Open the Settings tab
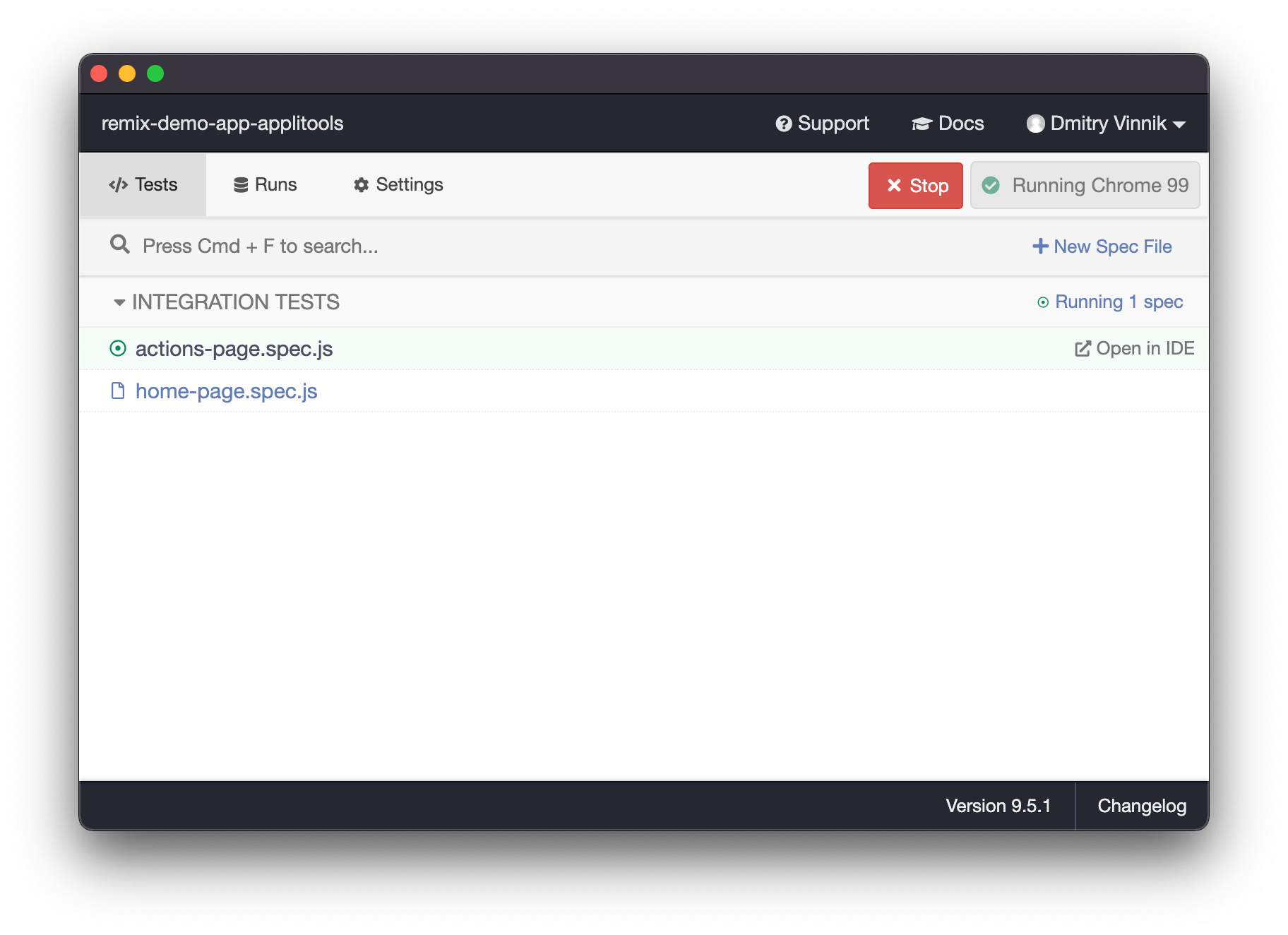Screen dimensions: 1288x935 click(397, 184)
